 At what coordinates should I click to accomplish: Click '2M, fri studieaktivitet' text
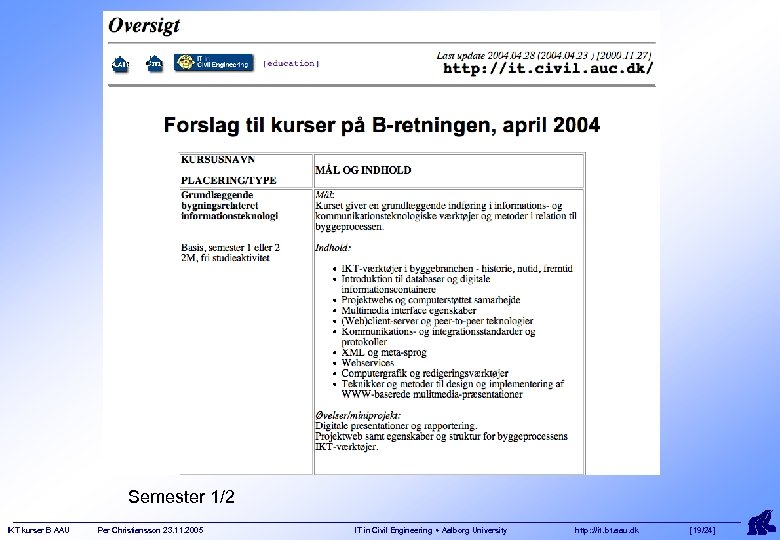(225, 258)
